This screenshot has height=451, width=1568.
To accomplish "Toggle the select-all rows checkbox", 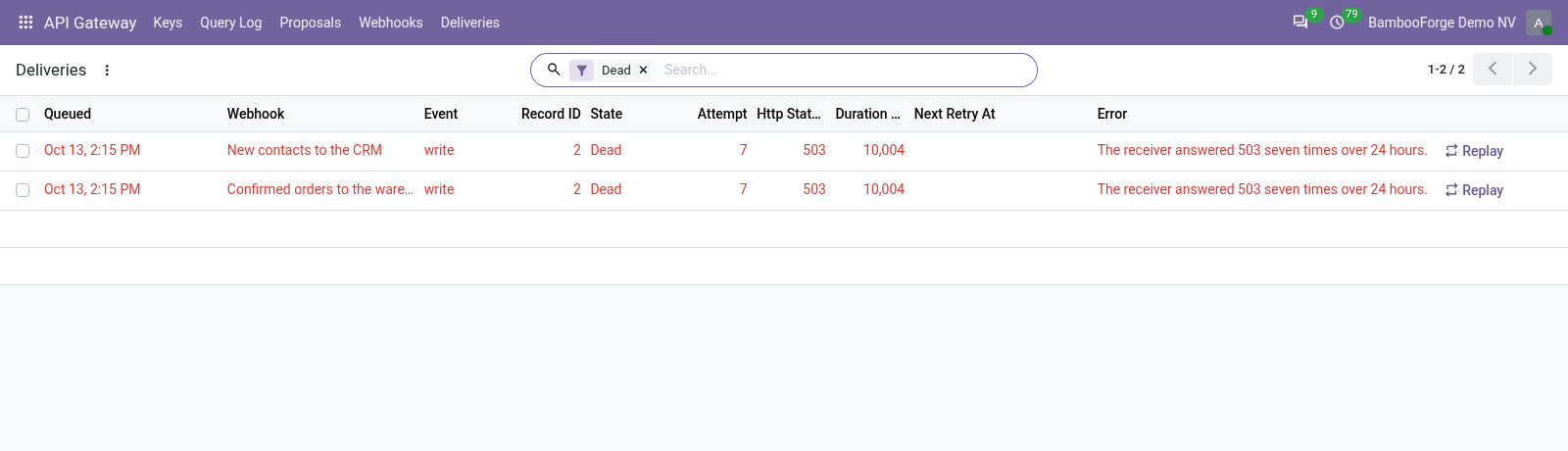I will 23,115.
